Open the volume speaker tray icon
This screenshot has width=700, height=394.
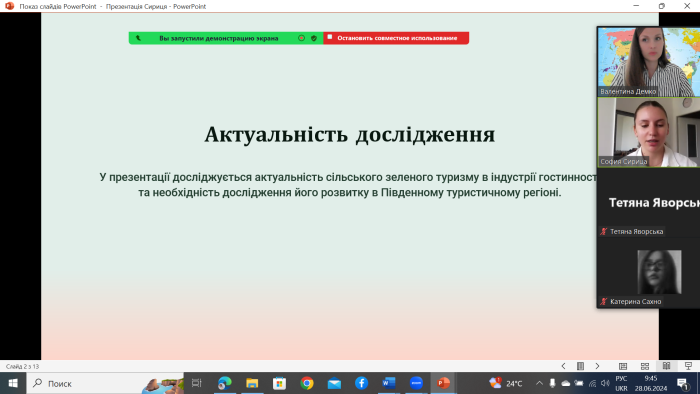(605, 383)
